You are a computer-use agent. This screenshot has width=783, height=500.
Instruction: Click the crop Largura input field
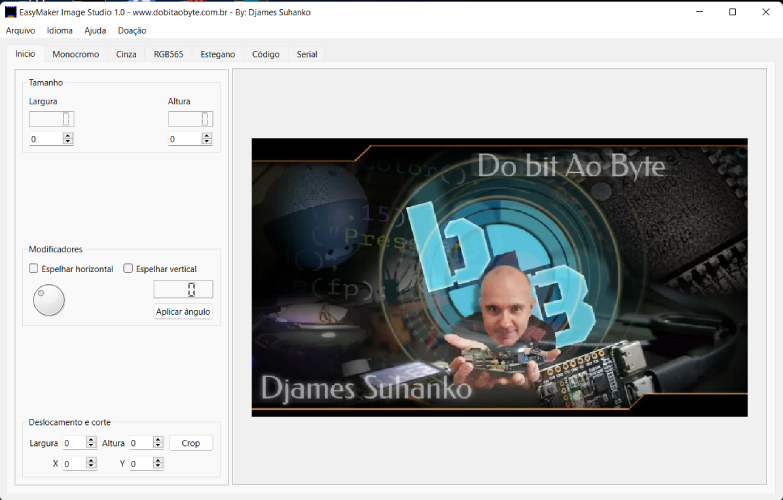click(74, 443)
